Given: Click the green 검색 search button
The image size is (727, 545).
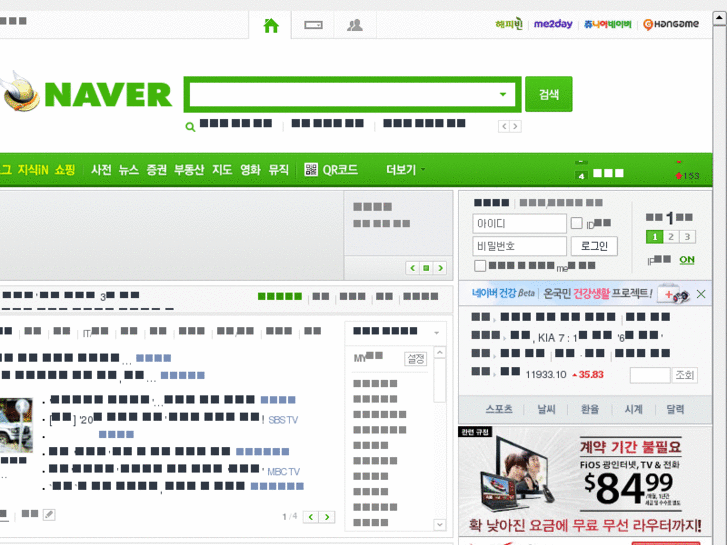Looking at the screenshot, I should pyautogui.click(x=548, y=94).
